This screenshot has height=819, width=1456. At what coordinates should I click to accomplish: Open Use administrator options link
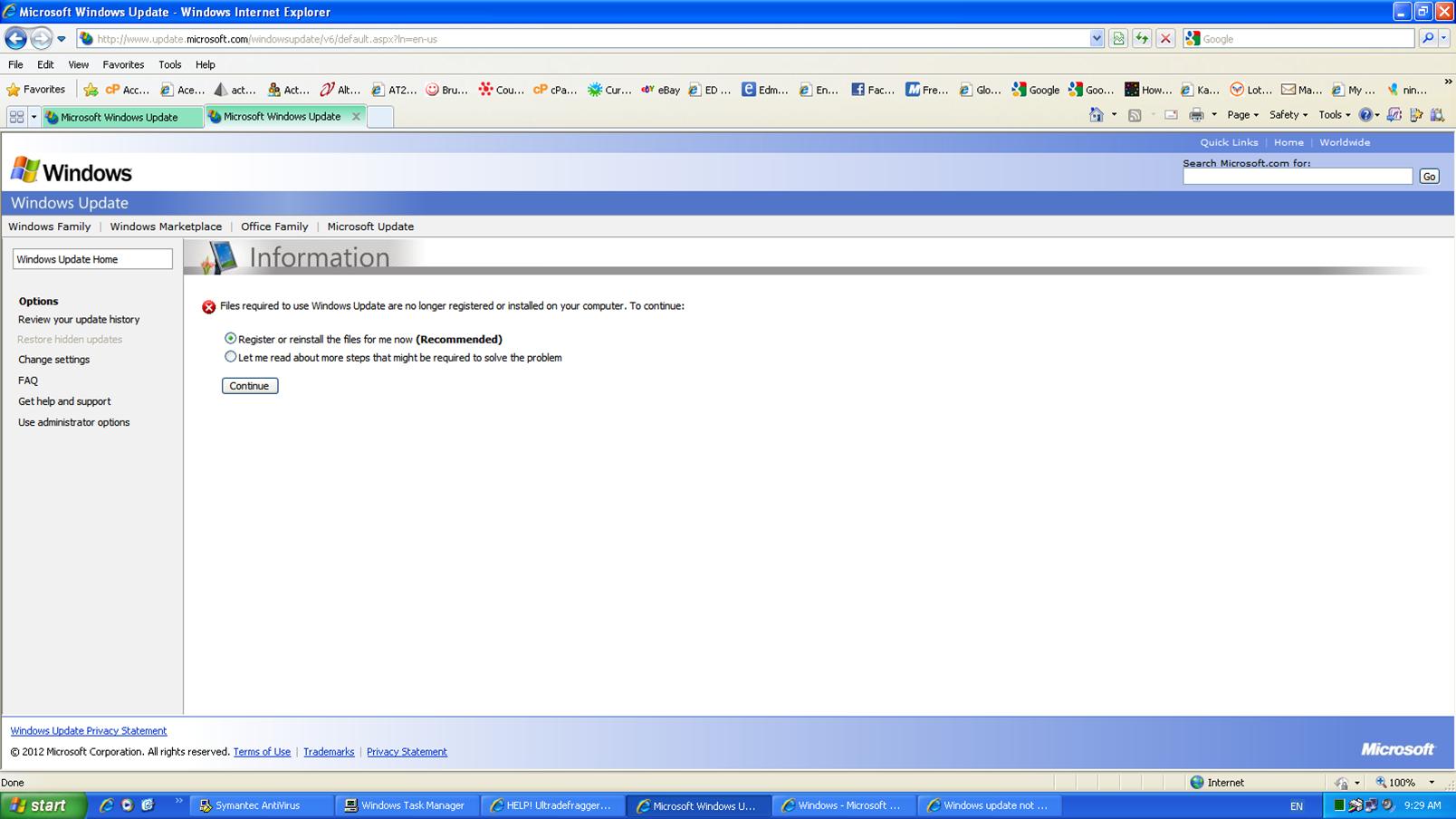pos(73,422)
